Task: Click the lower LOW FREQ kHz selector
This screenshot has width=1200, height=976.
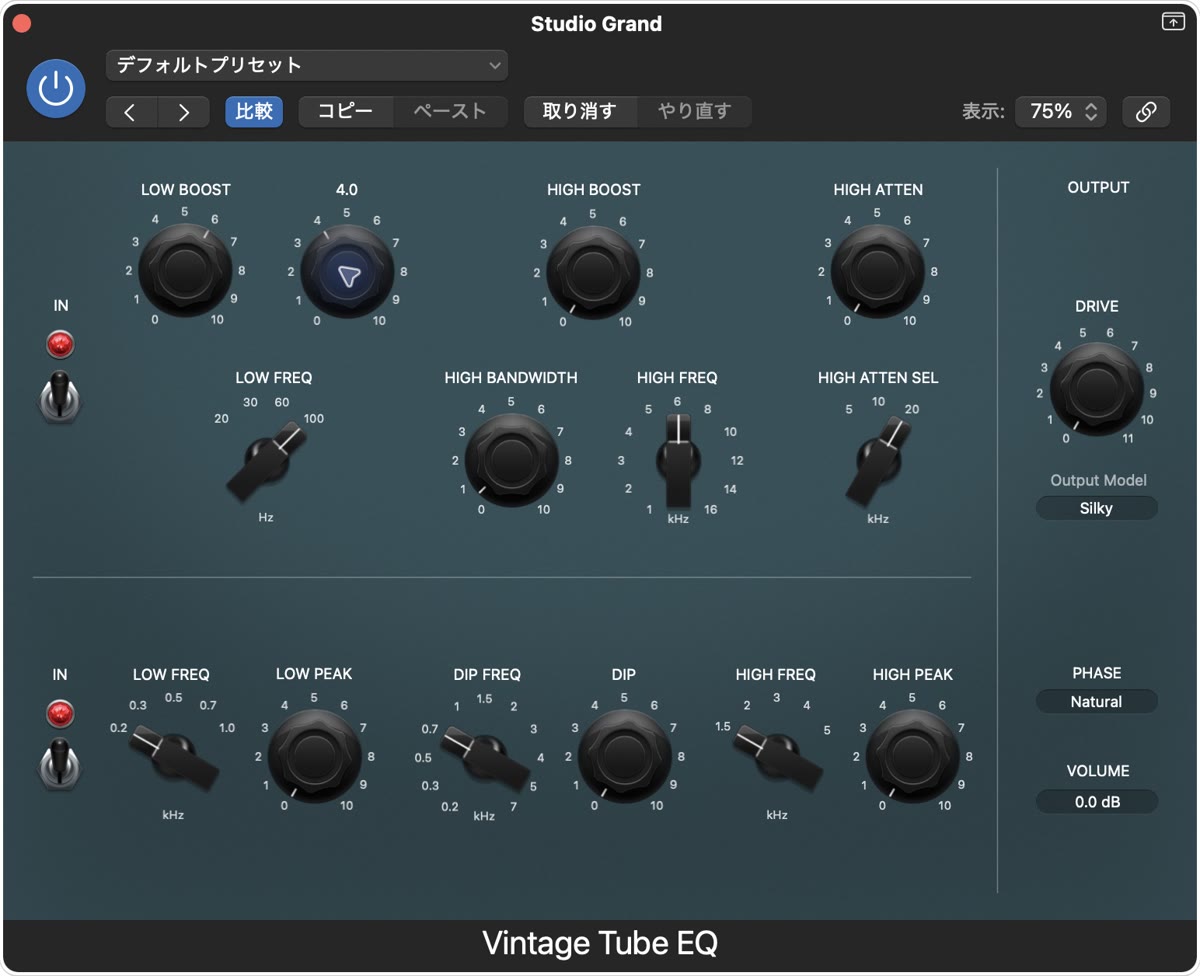Action: (x=176, y=756)
